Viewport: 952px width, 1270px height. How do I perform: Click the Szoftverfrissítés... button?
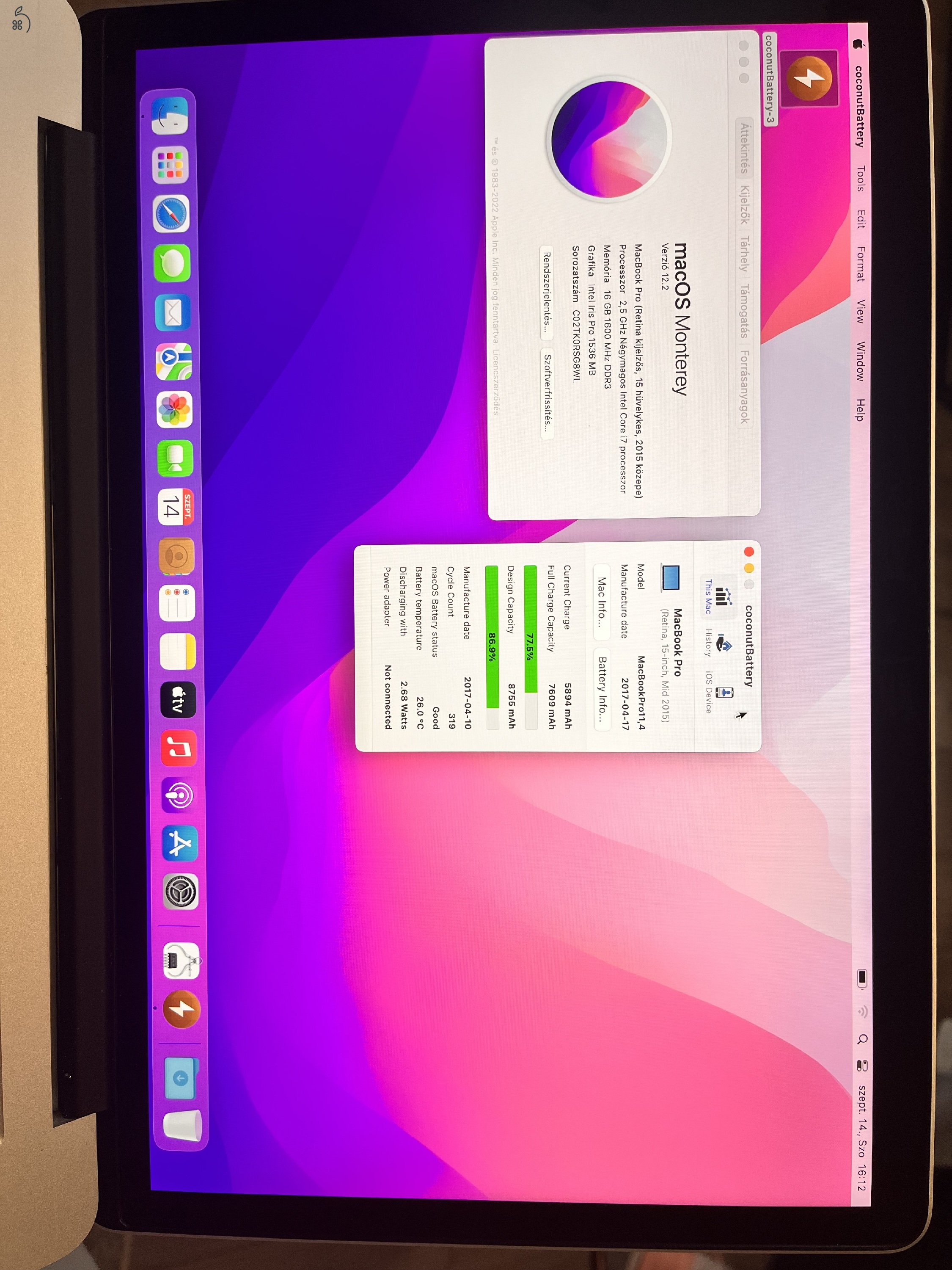click(x=548, y=393)
